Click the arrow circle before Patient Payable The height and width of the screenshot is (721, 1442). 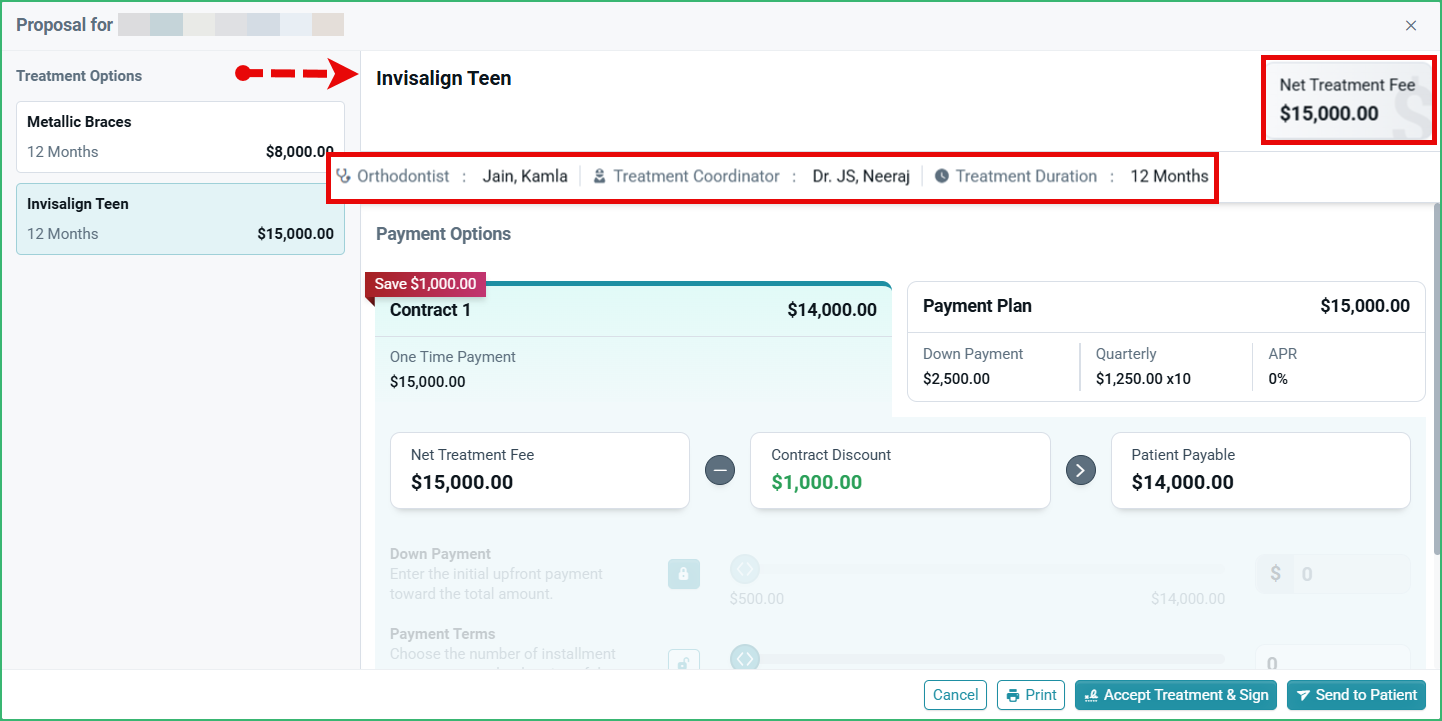coord(1080,470)
